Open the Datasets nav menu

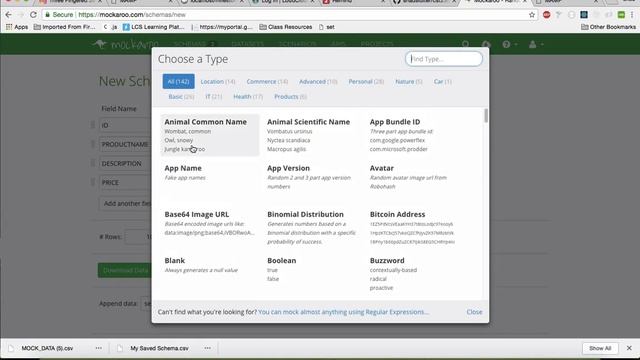pos(247,44)
